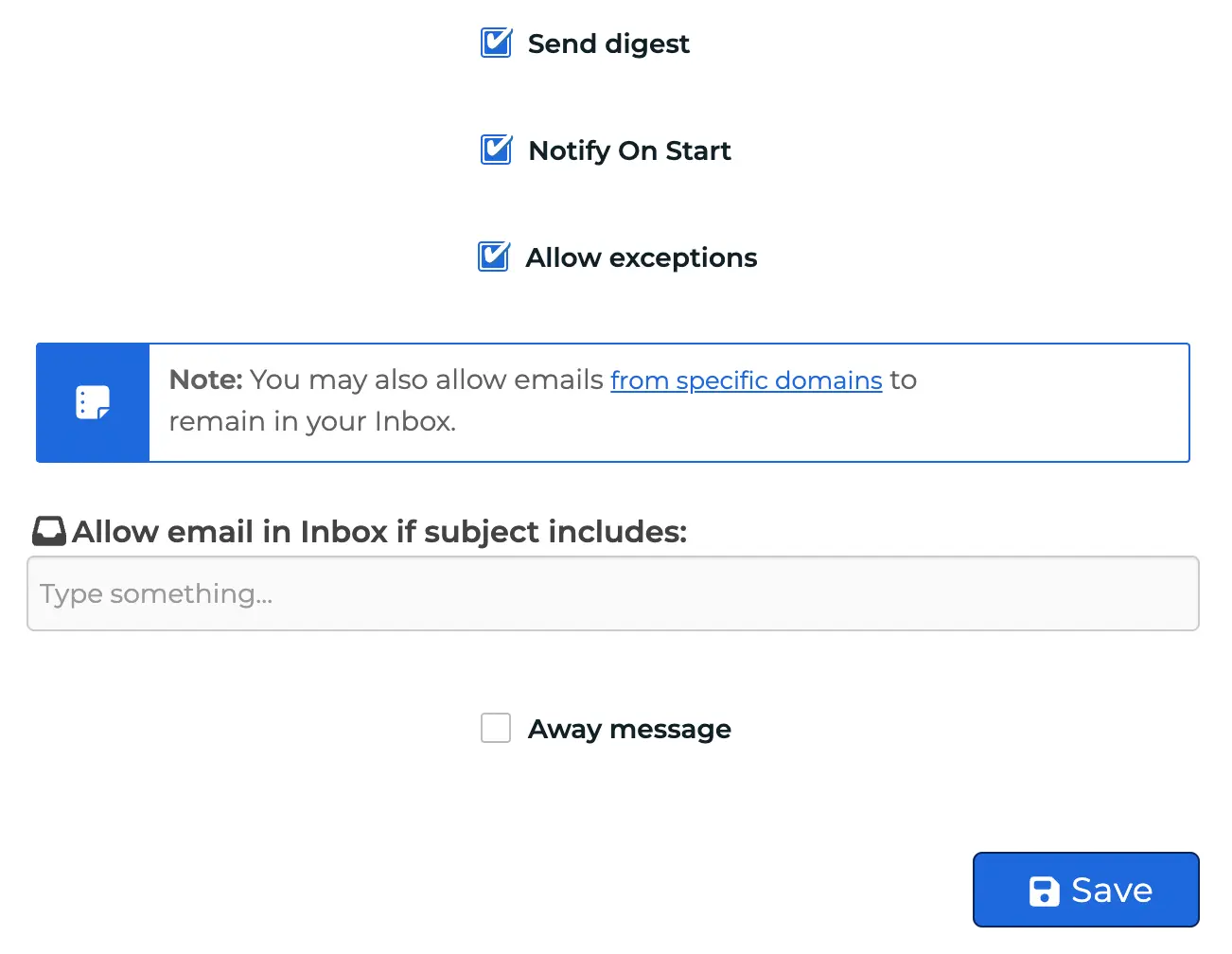The height and width of the screenshot is (954, 1232).
Task: Enable the Away message checkbox
Action: click(x=496, y=728)
